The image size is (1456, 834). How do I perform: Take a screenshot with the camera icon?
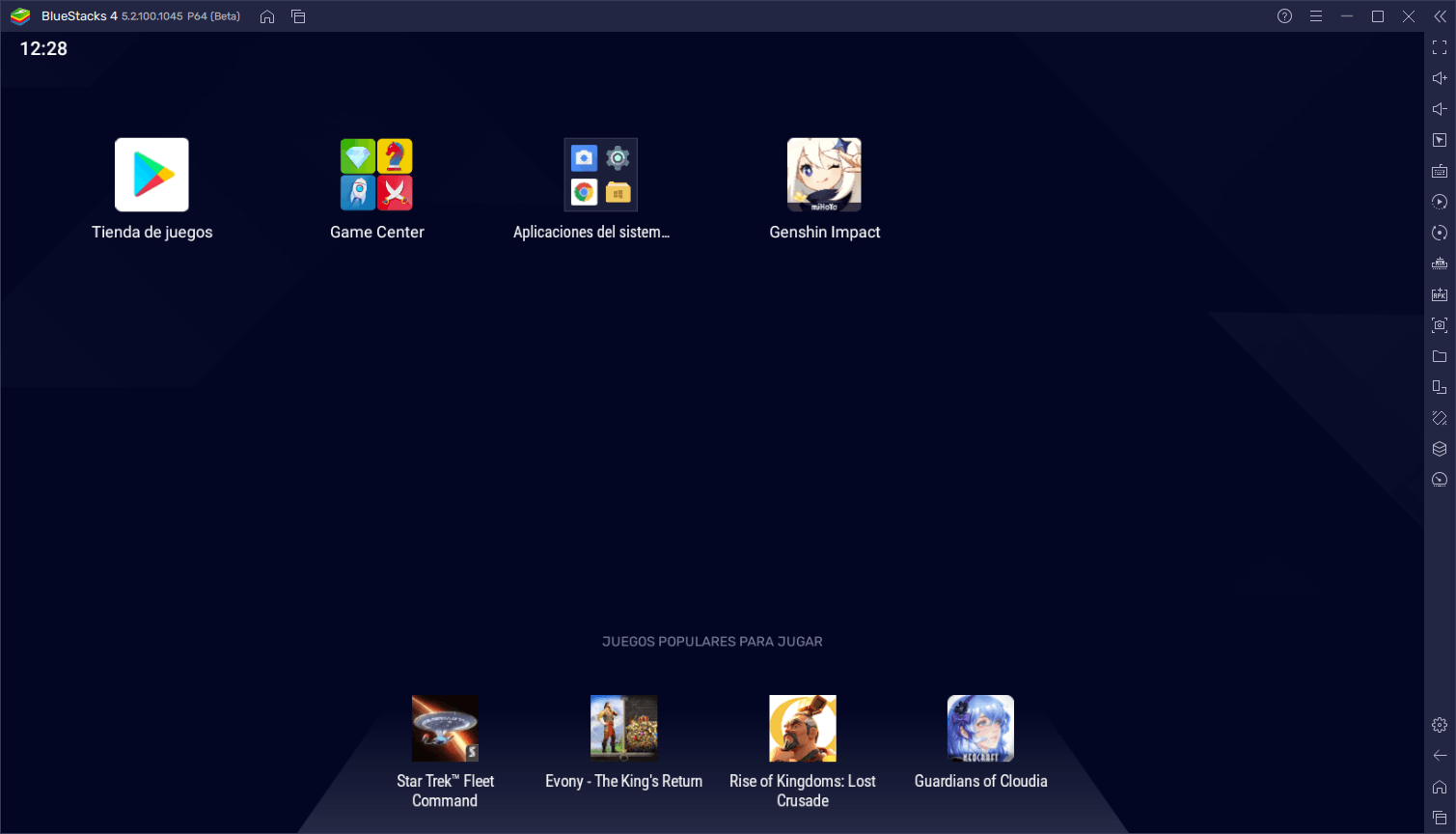pos(1440,325)
